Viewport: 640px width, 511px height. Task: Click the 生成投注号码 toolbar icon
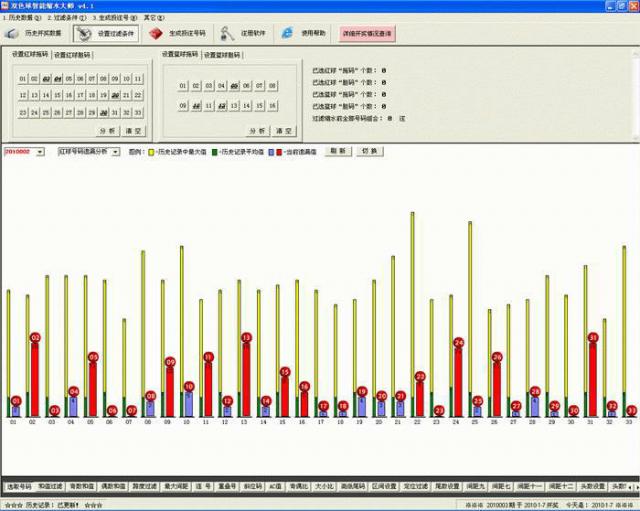click(x=155, y=33)
